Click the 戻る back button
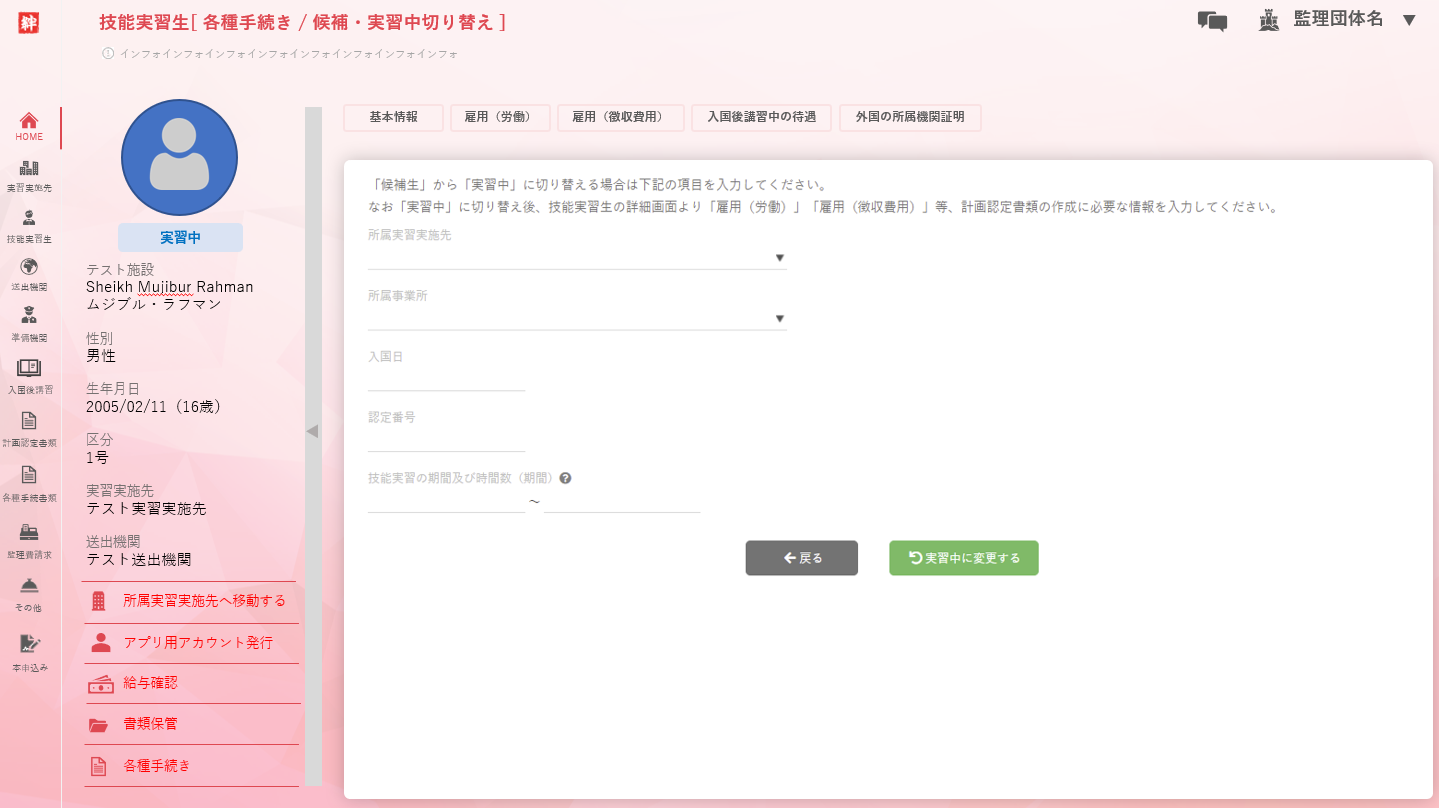 pyautogui.click(x=801, y=558)
